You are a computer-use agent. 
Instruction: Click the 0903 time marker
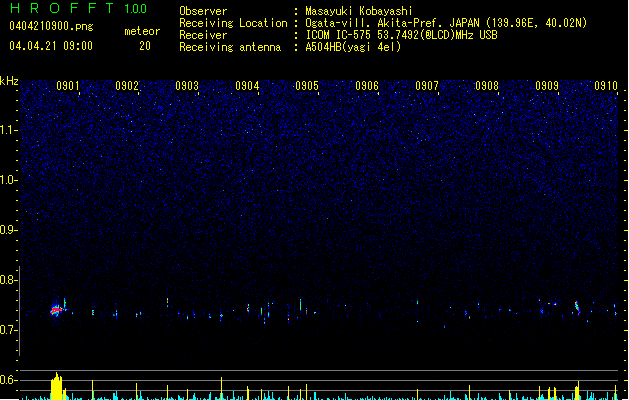click(187, 86)
